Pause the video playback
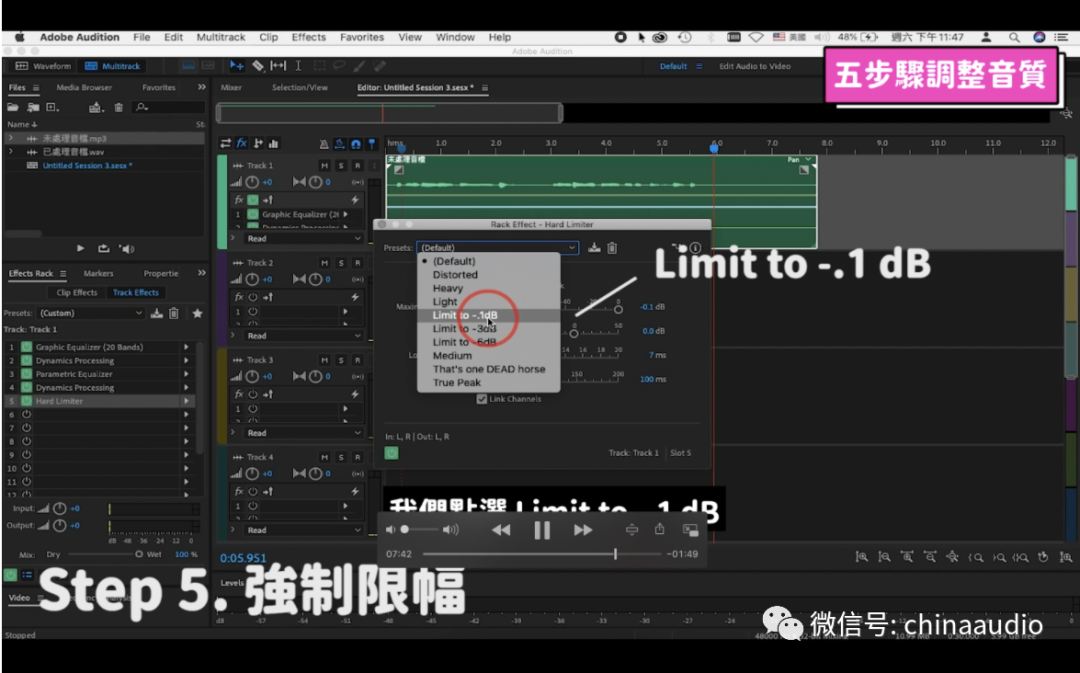1080x673 pixels. tap(542, 530)
